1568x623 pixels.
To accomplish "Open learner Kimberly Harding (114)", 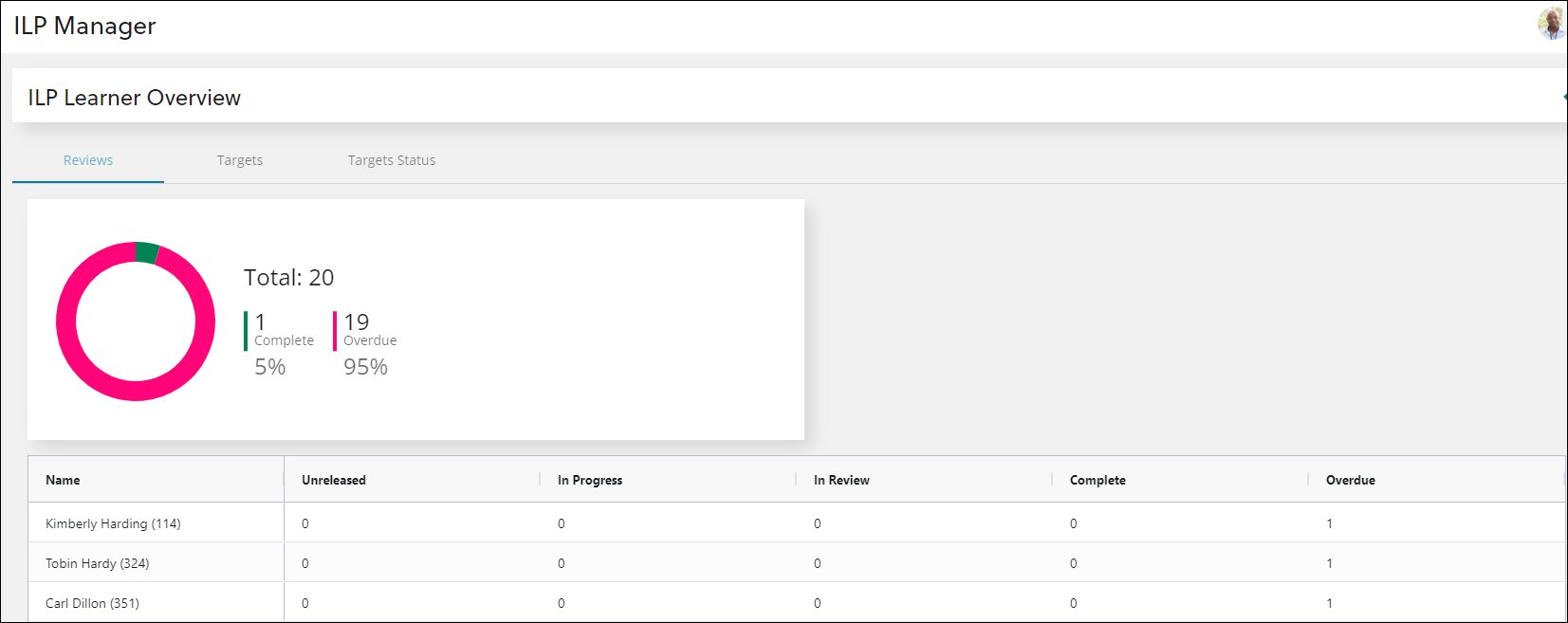I will tap(113, 523).
